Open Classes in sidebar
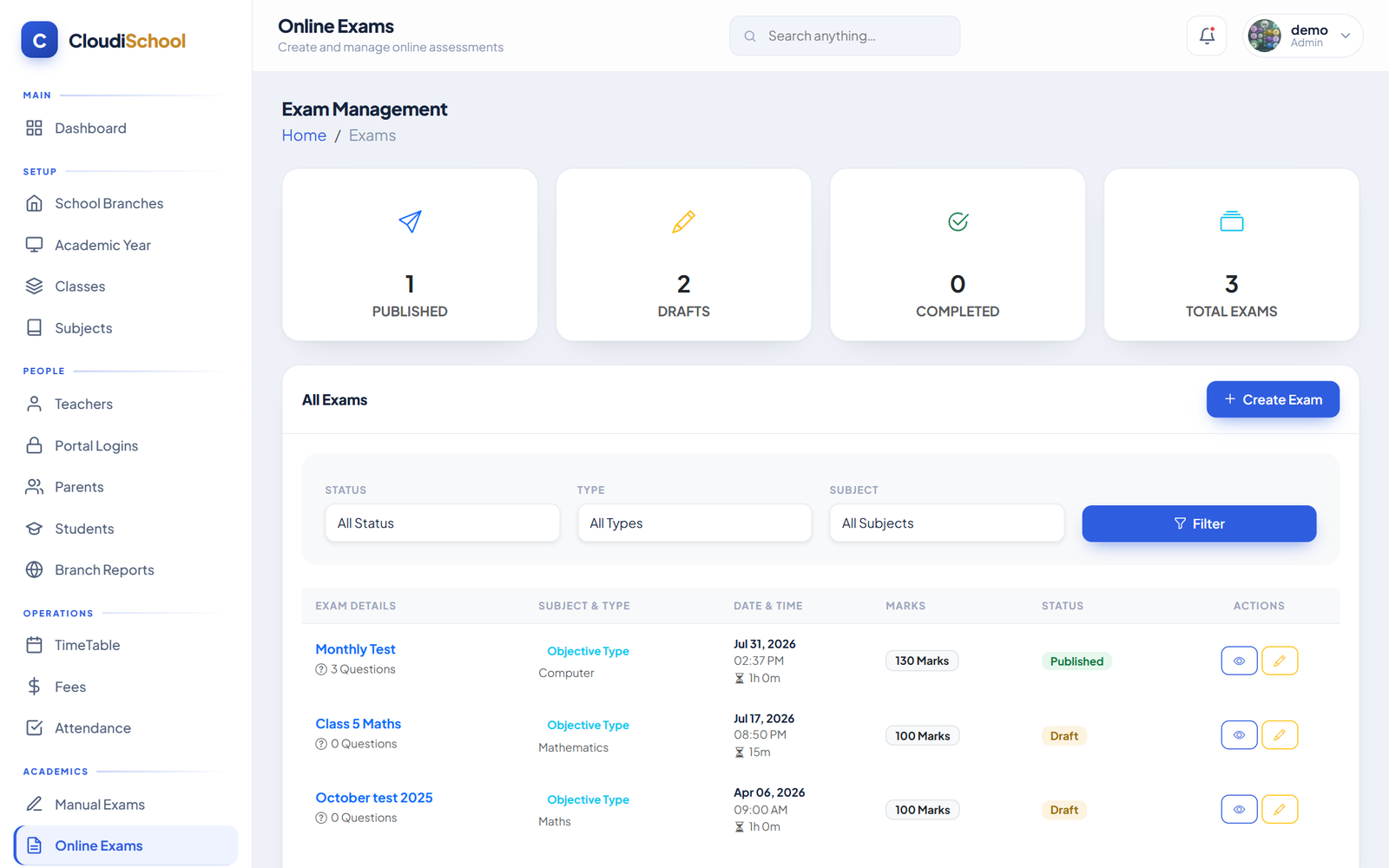 point(126,286)
